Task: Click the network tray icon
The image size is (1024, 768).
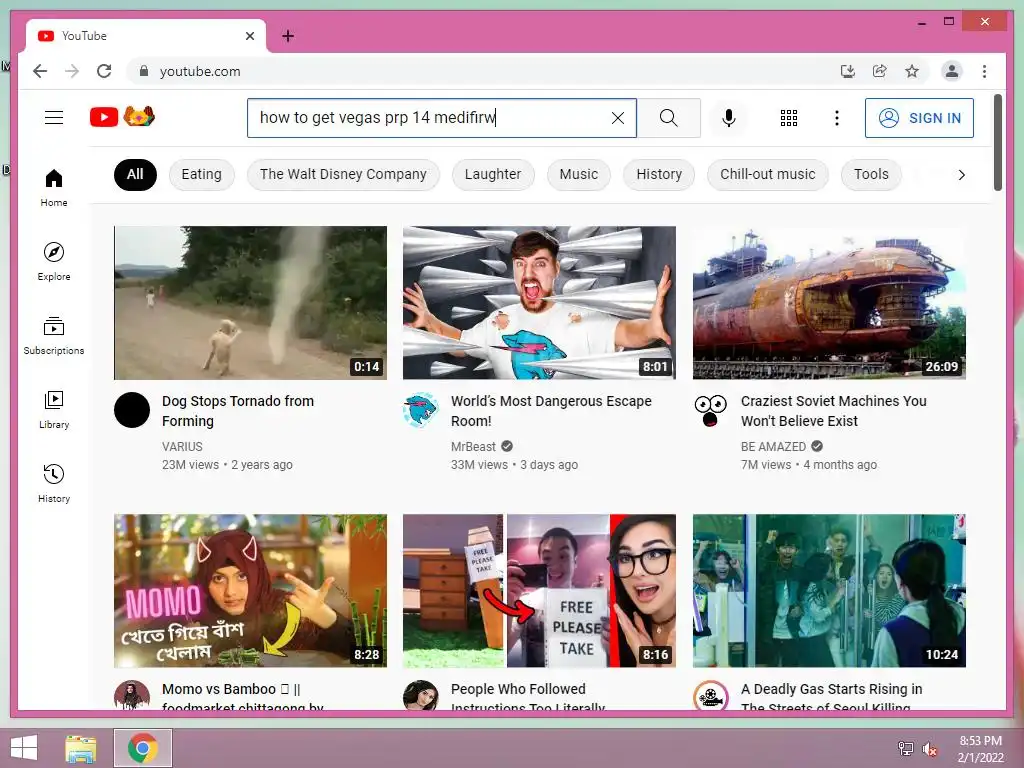Action: 905,748
